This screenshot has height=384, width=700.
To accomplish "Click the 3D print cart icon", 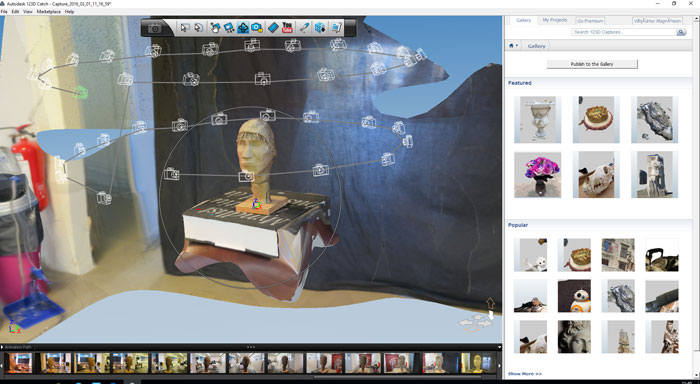I will pos(336,28).
